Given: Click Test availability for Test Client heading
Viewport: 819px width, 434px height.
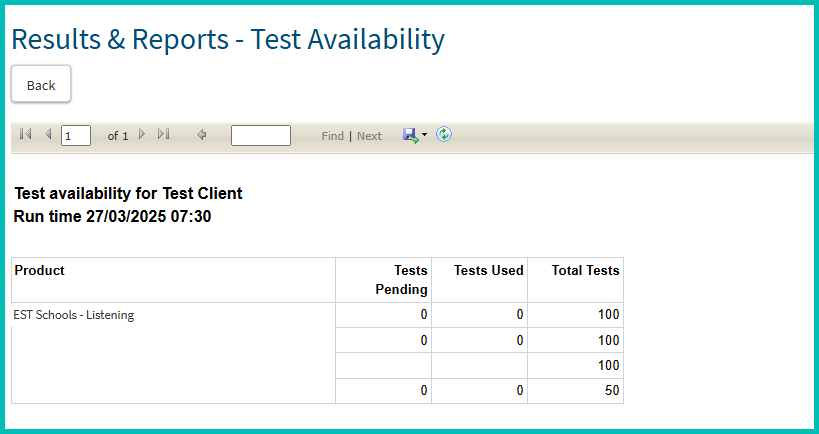Looking at the screenshot, I should pyautogui.click(x=128, y=193).
